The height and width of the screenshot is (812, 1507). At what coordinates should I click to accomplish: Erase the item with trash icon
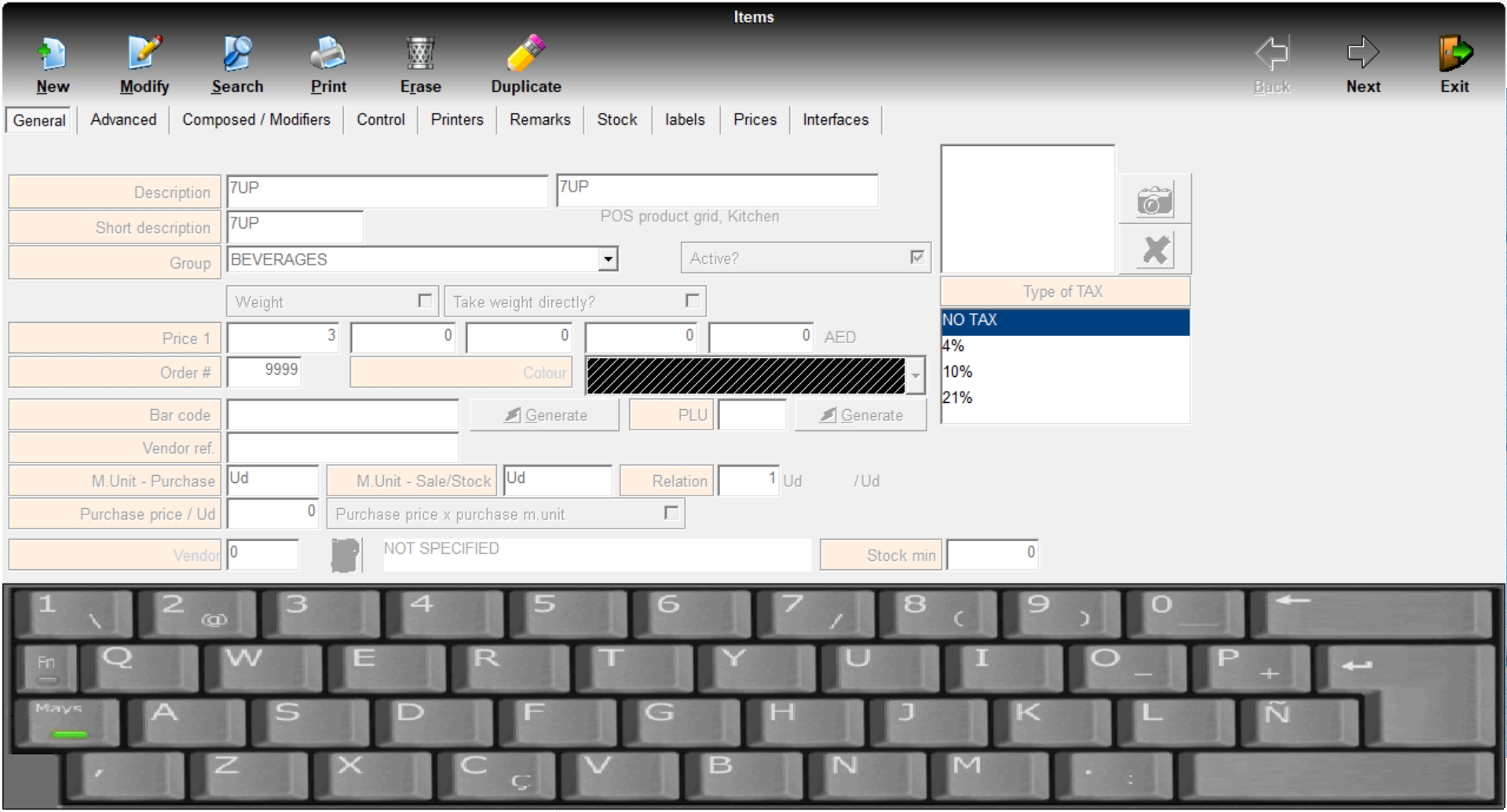(420, 55)
